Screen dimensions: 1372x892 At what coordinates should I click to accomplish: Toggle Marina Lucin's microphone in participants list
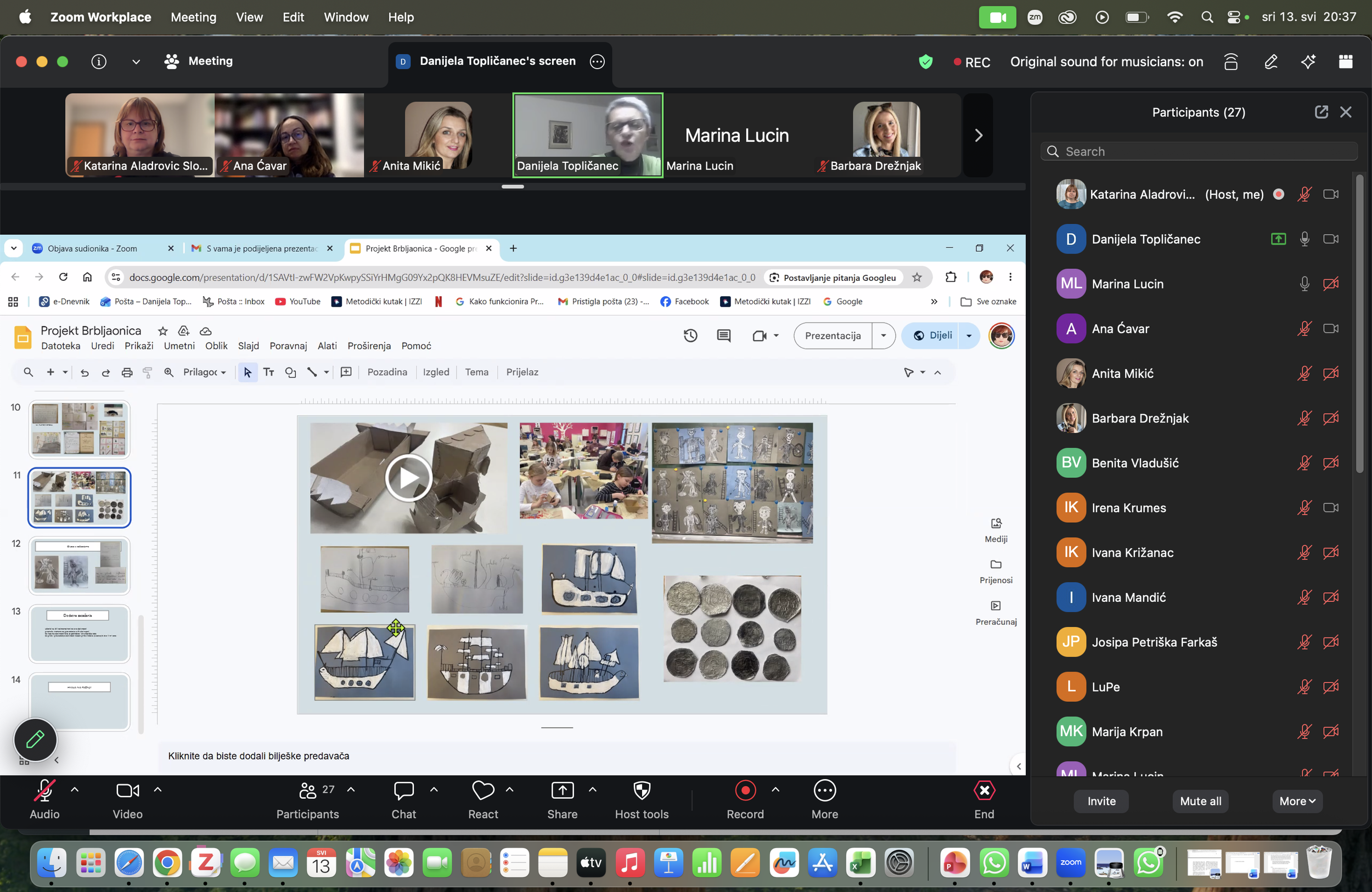click(1304, 284)
